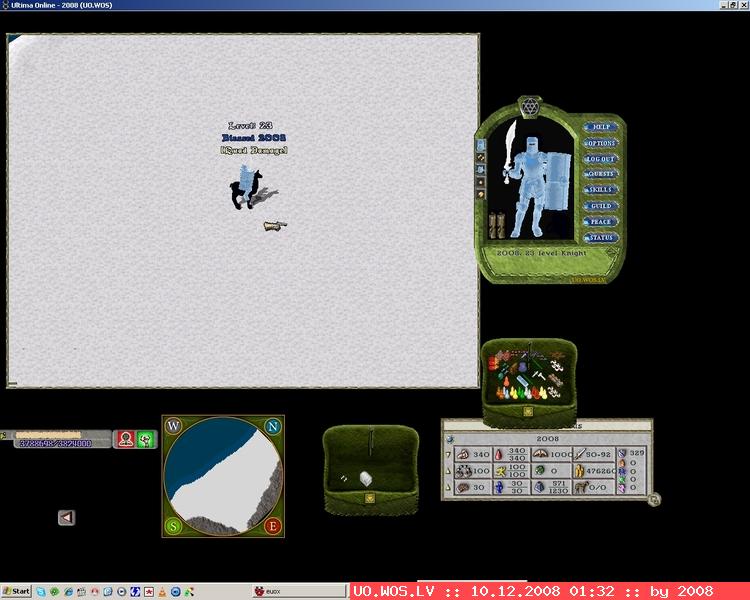The height and width of the screenshot is (600, 750).
Task: Click the party scroll pair at the paperdoll's bottom left
Action: [497, 226]
